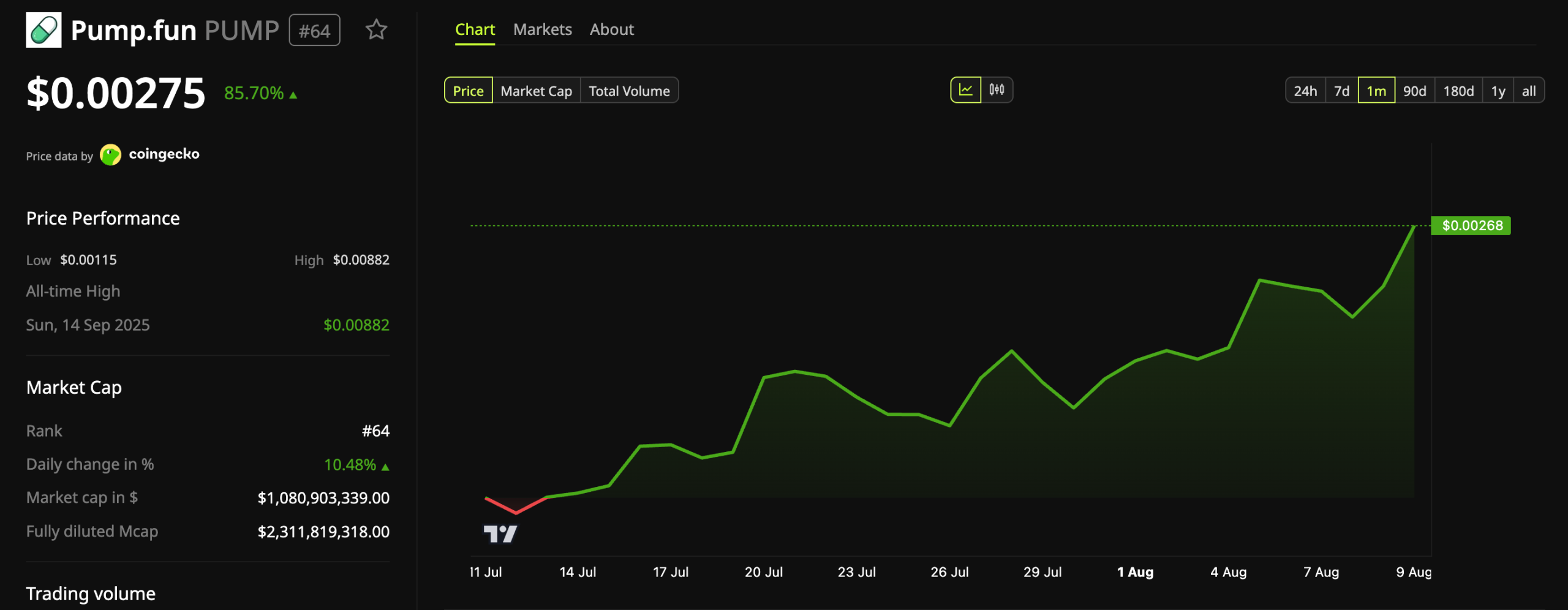Switch to line chart view icon
This screenshot has width=1568, height=610.
966,90
